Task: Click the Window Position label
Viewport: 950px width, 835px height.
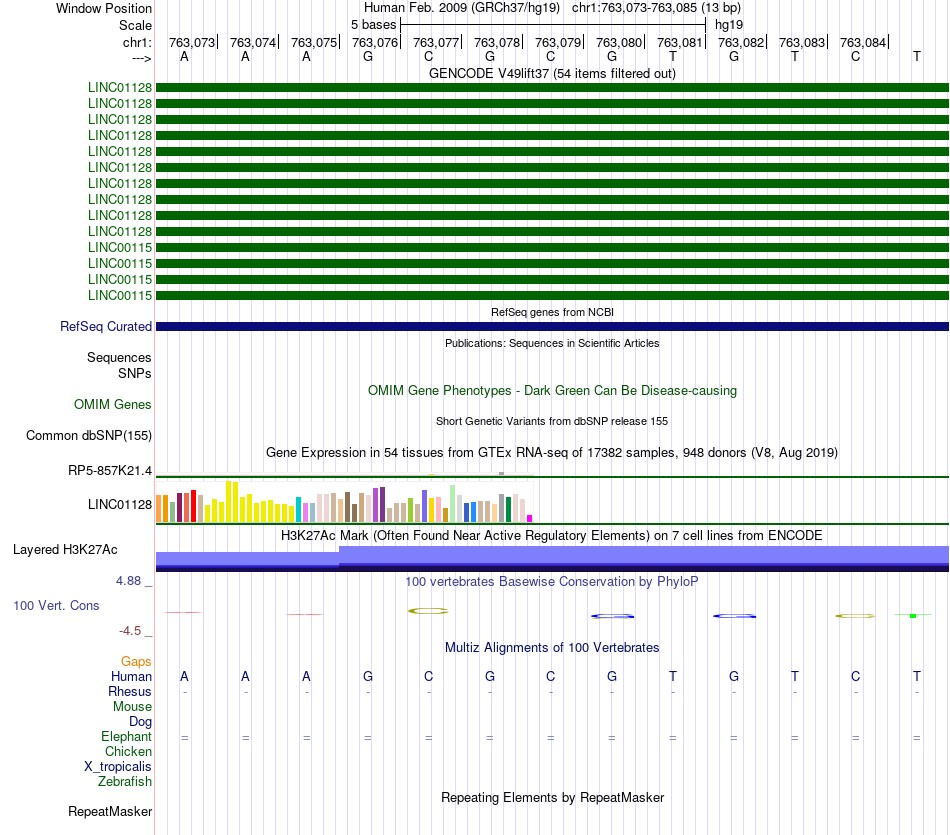Action: click(x=104, y=8)
